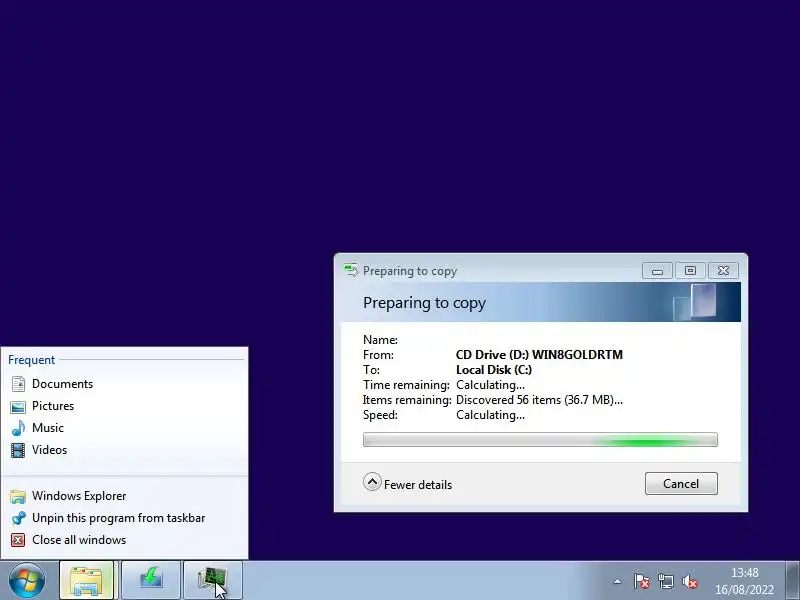Show hidden tray icons arrow
Image resolution: width=800 pixels, height=600 pixels.
coord(618,581)
